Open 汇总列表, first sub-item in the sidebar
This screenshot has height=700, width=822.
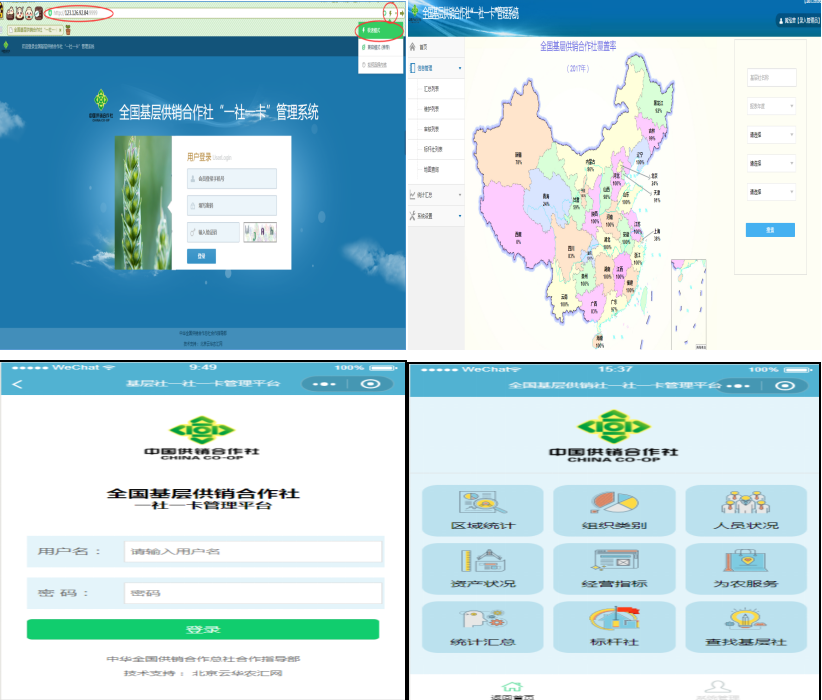click(431, 89)
